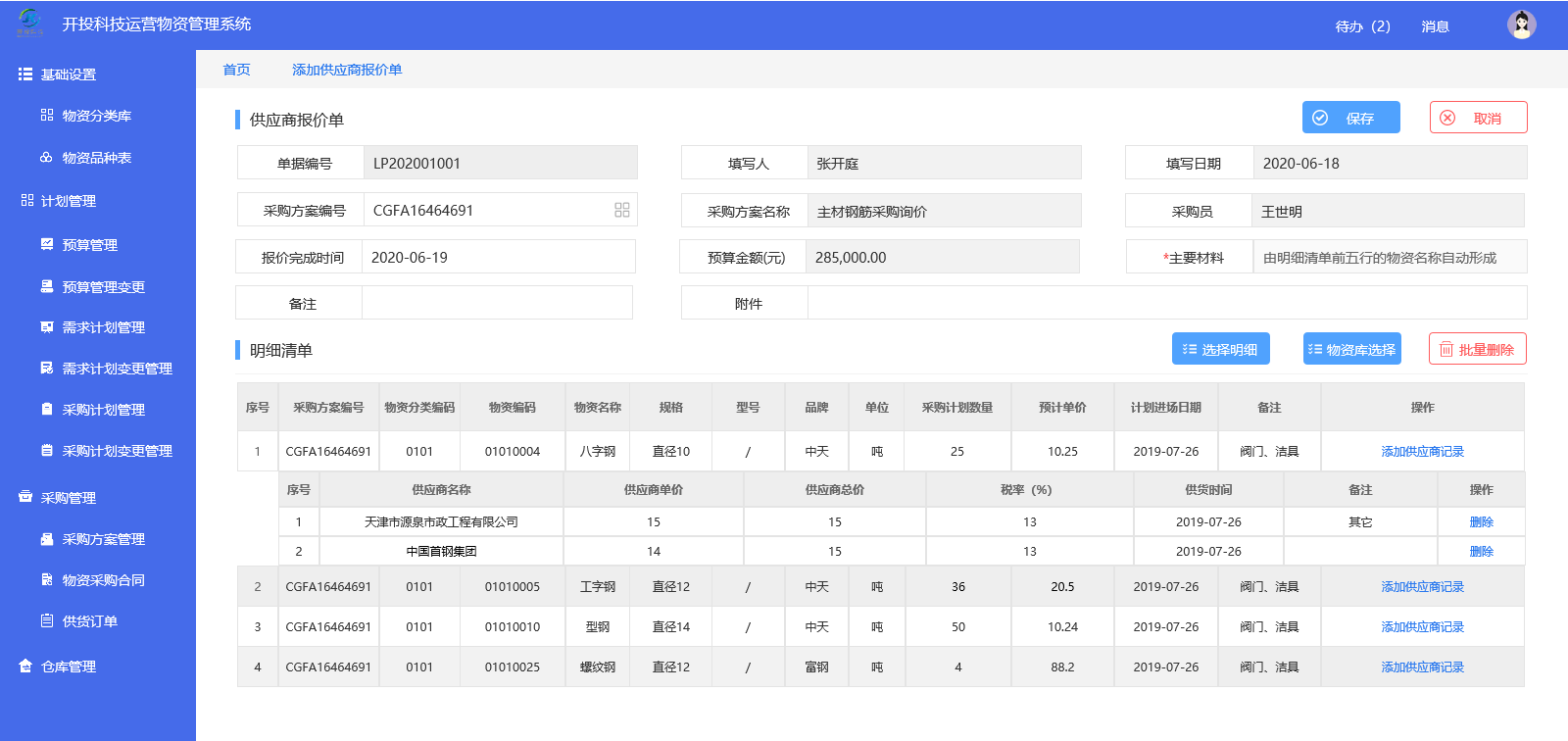1568x741 pixels.
Task: Open the user avatar profile
Action: tap(1521, 25)
